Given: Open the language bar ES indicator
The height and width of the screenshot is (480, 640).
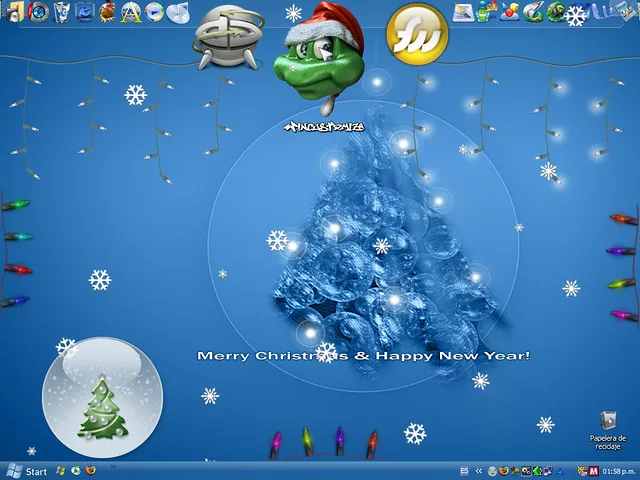Looking at the screenshot, I should click(464, 471).
